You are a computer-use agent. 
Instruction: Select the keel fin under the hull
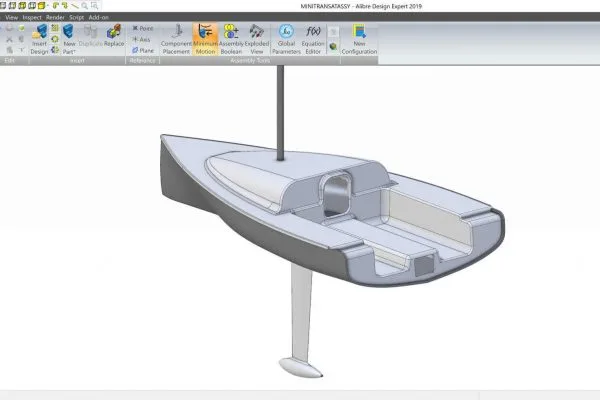[x=302, y=312]
